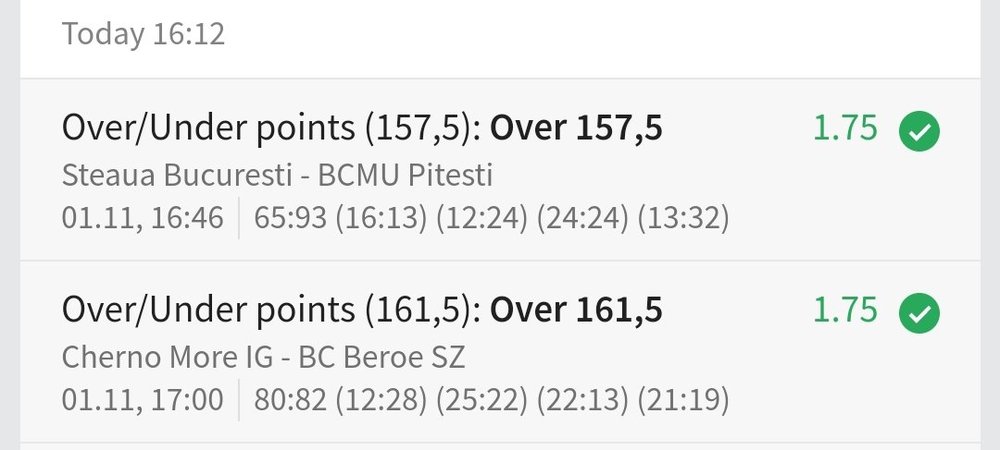1000x450 pixels.
Task: Open the Cherno More IG - BC Beroe SZ match
Action: click(x=263, y=357)
